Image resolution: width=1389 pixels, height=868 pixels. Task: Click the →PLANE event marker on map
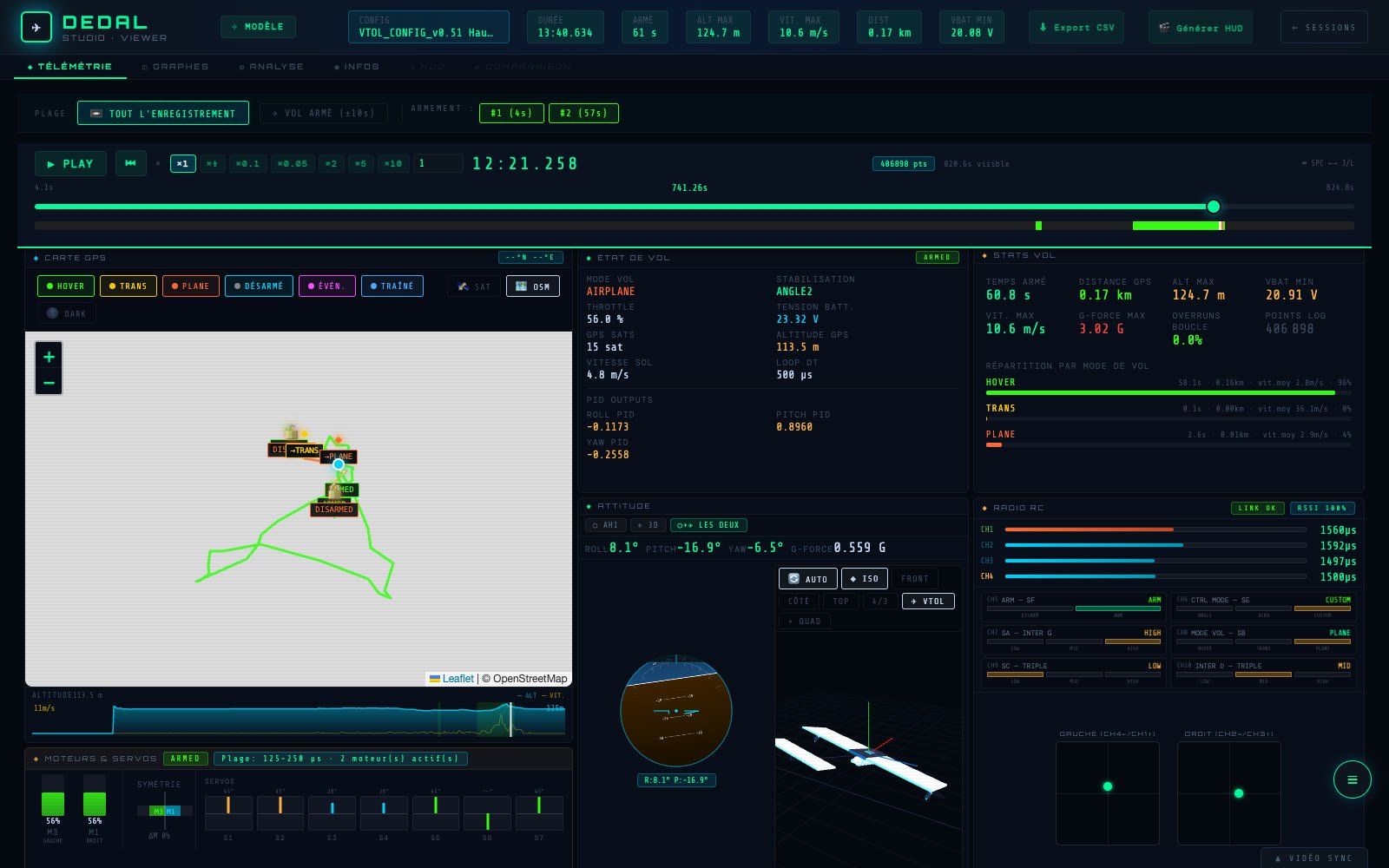pos(339,457)
